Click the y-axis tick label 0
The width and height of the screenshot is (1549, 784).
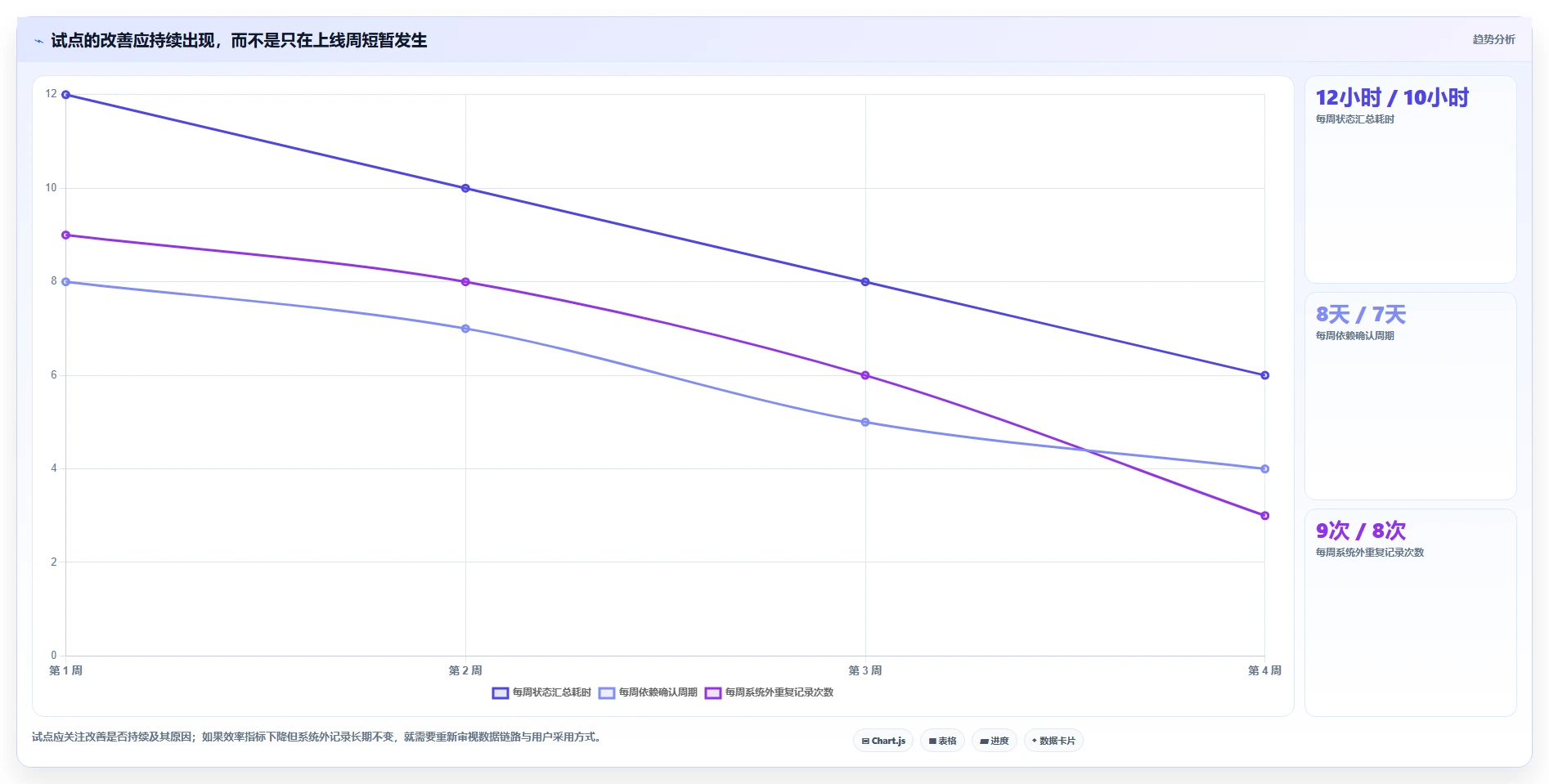point(54,656)
